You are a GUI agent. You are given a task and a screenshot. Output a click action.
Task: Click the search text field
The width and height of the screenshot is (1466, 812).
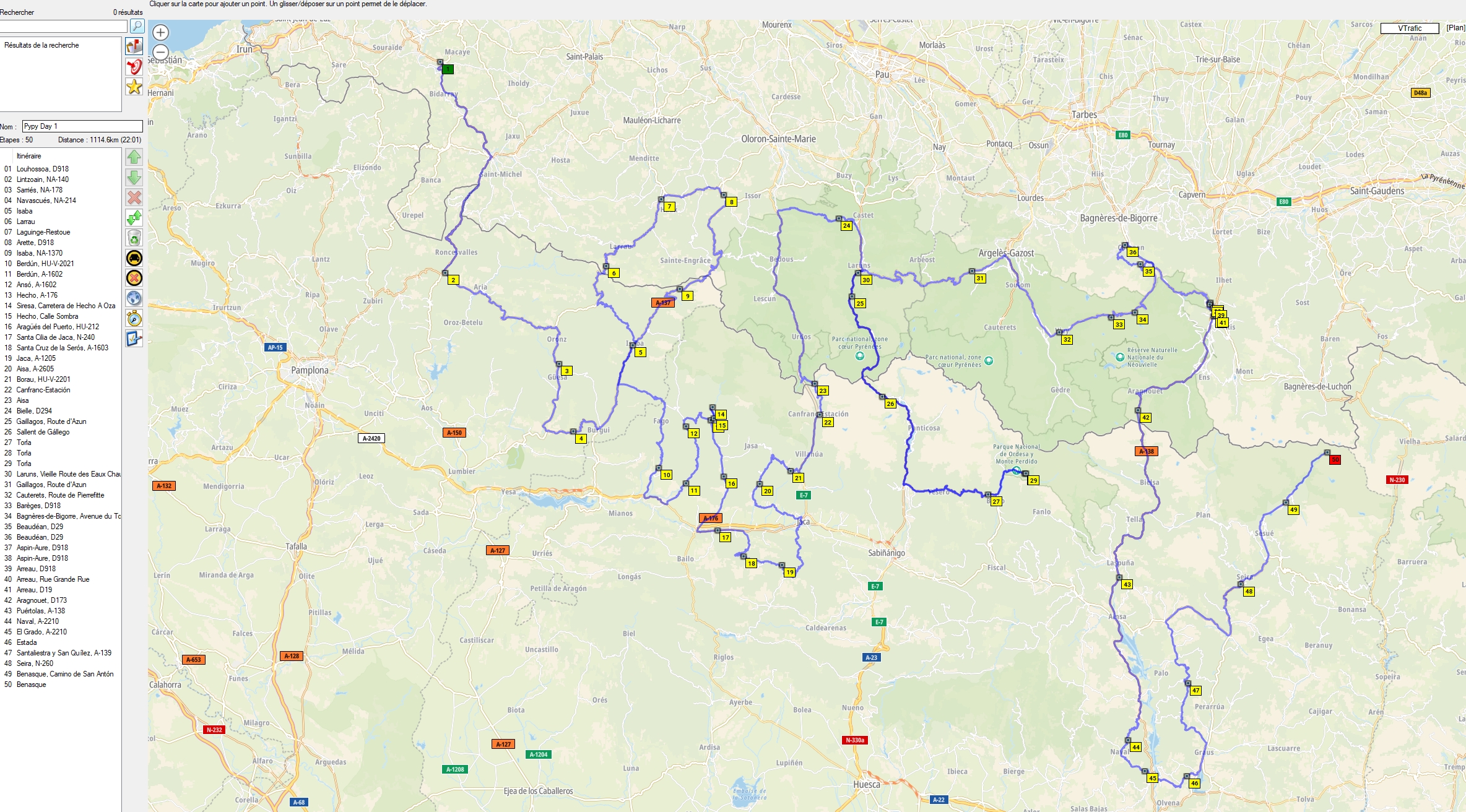tap(64, 27)
